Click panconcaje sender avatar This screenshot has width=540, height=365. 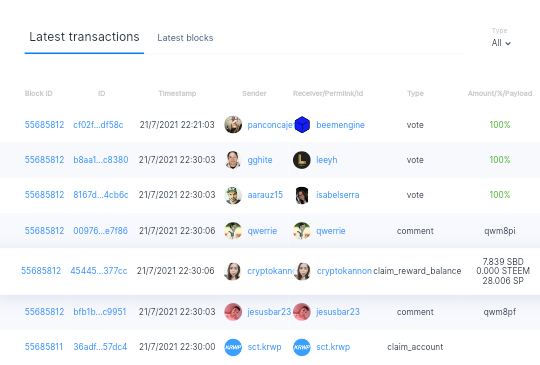click(x=233, y=125)
